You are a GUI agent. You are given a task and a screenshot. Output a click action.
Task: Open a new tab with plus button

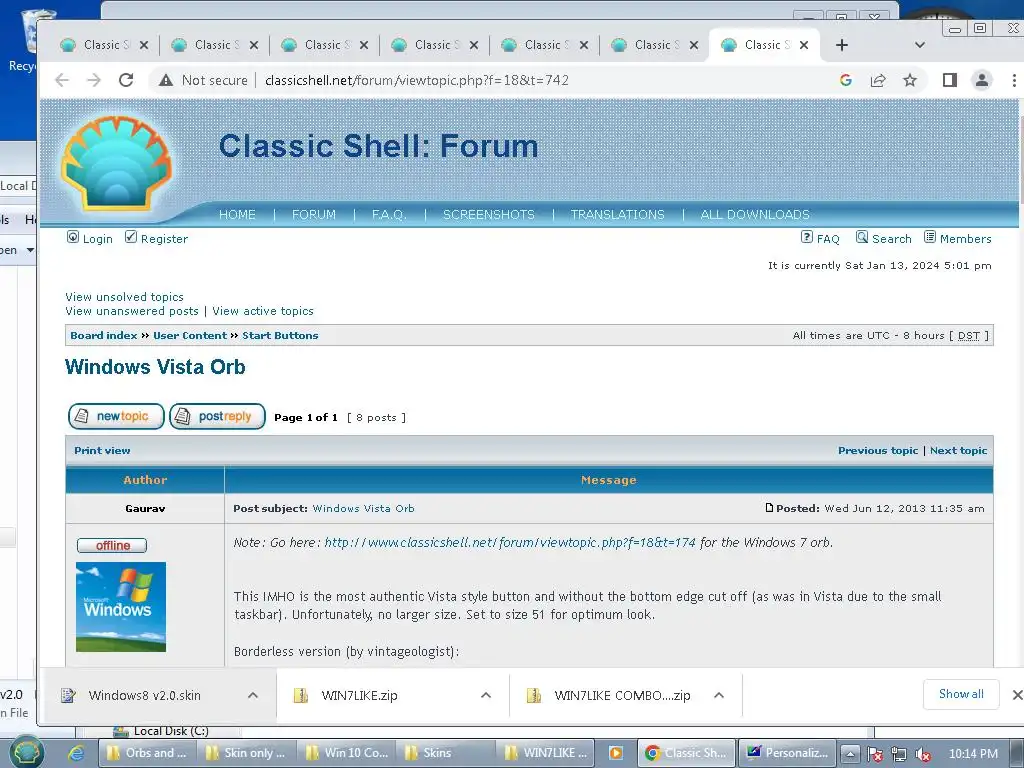click(x=842, y=45)
